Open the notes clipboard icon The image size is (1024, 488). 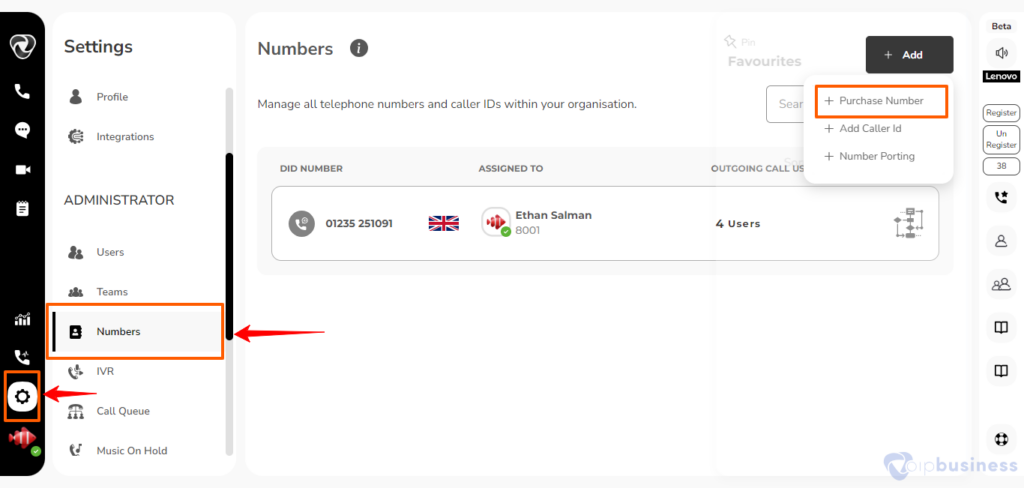click(22, 209)
